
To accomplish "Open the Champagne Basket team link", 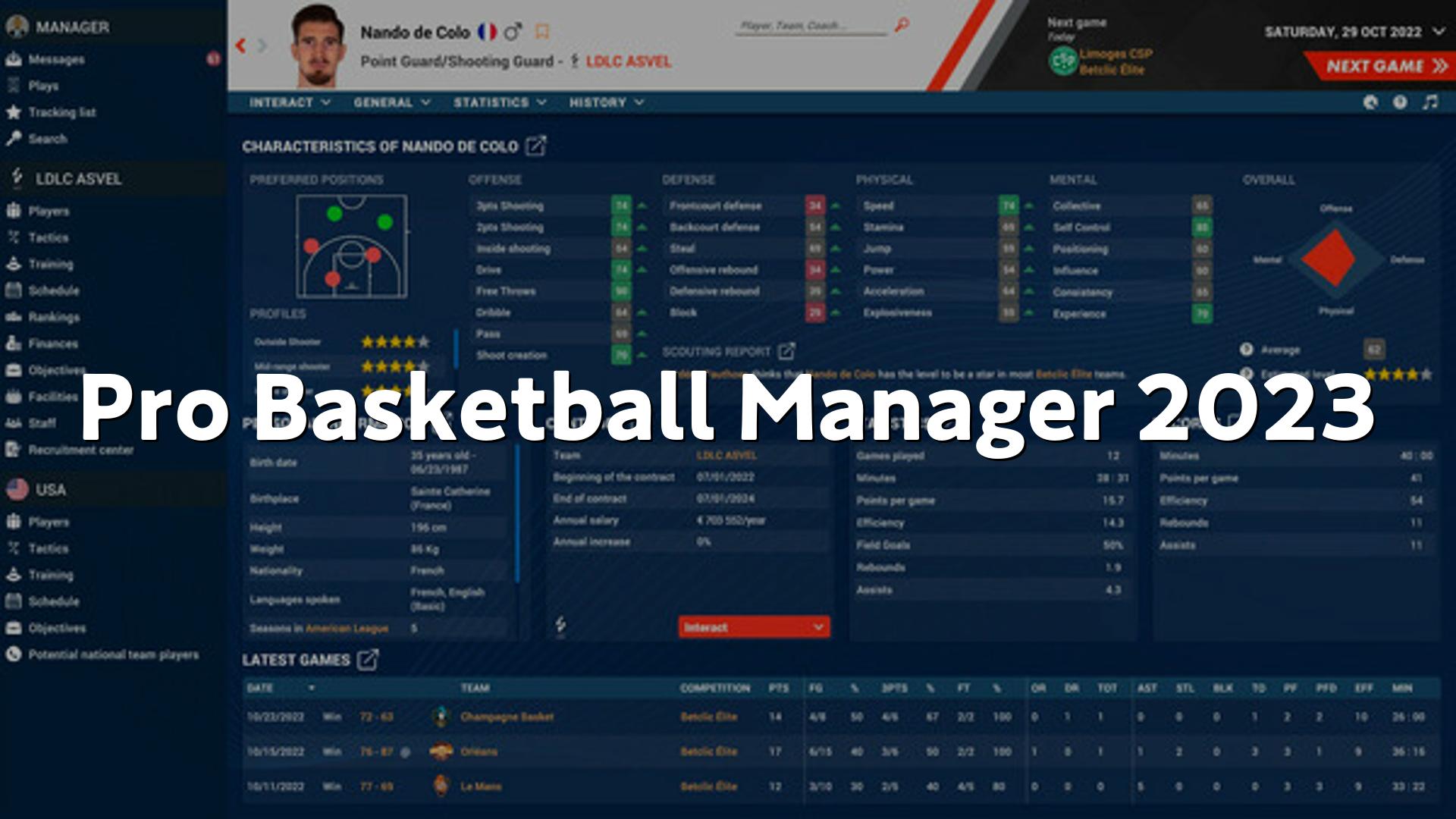I will click(x=507, y=717).
